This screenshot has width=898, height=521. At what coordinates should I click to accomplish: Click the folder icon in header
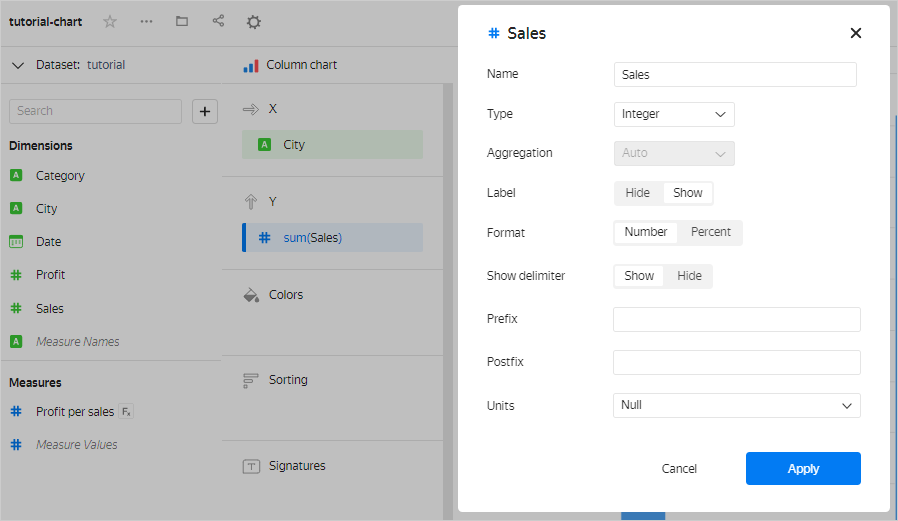coord(182,21)
